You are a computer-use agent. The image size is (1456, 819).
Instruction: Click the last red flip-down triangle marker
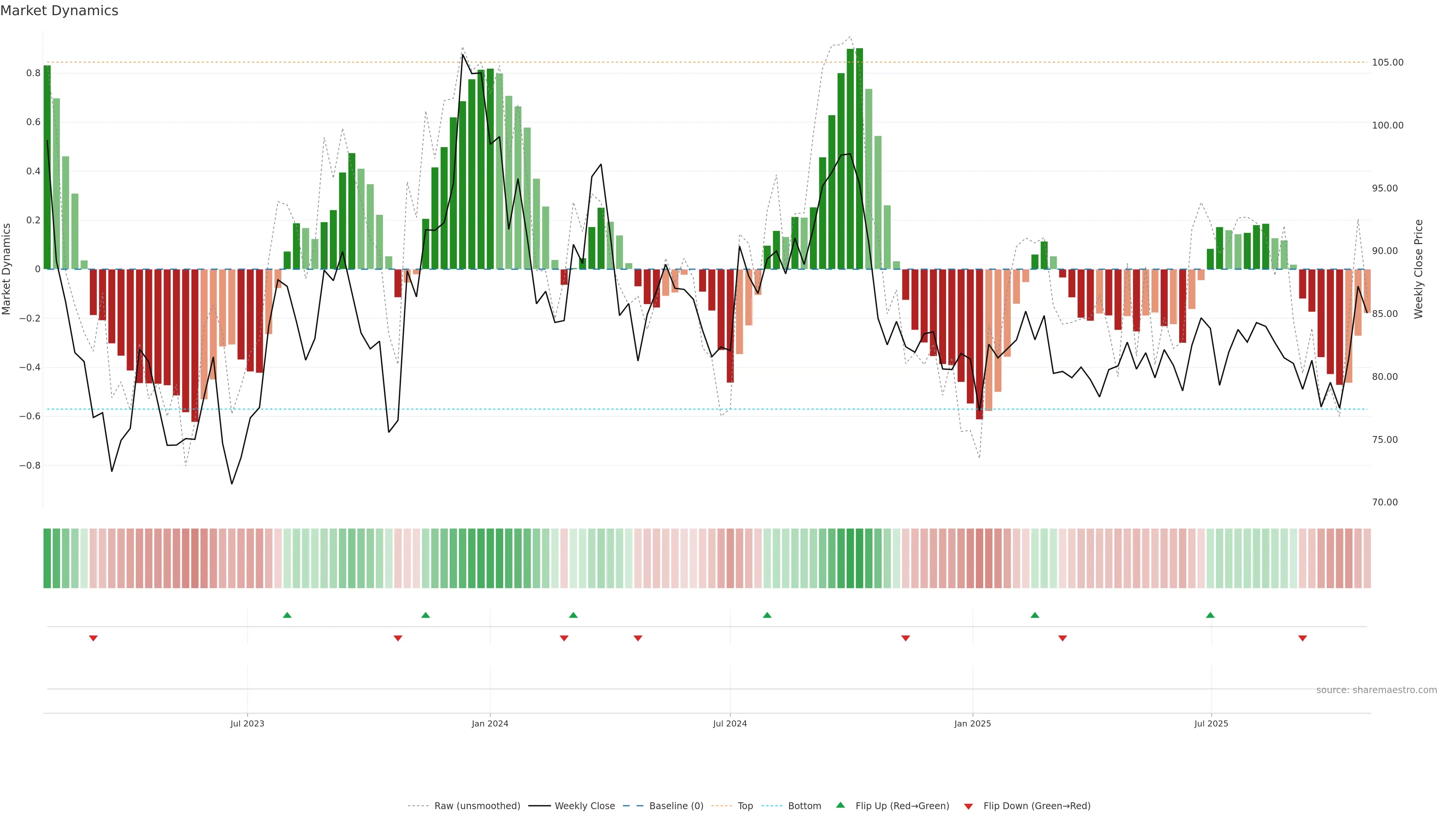pos(1303,638)
